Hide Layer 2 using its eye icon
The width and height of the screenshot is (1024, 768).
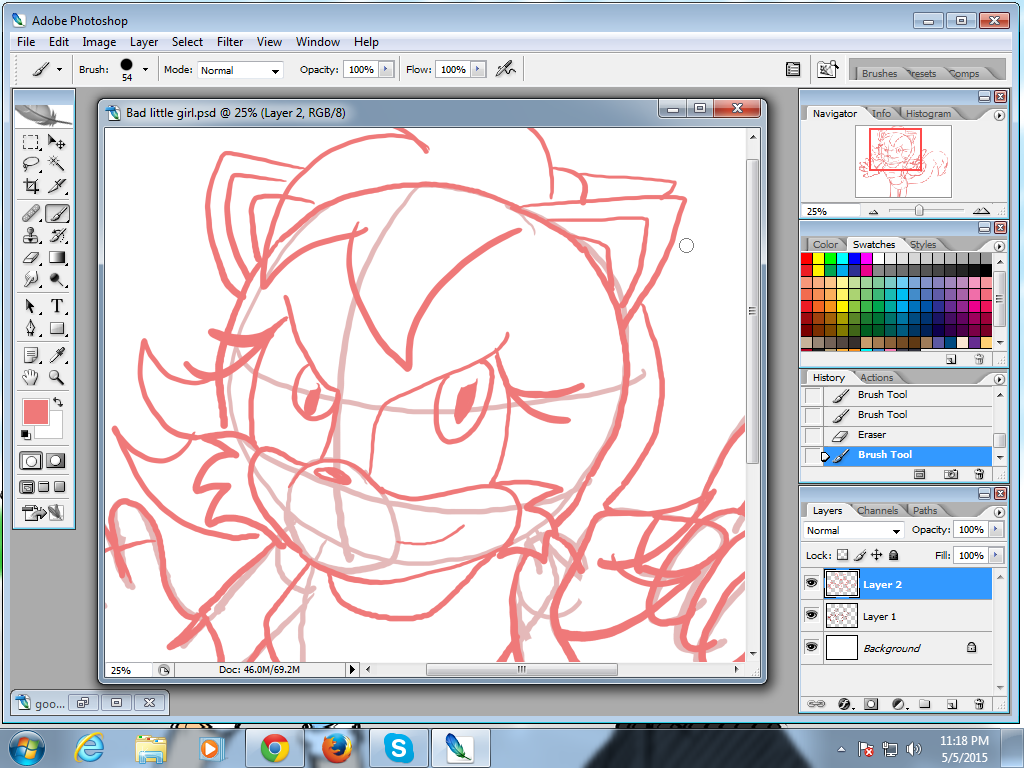(811, 584)
